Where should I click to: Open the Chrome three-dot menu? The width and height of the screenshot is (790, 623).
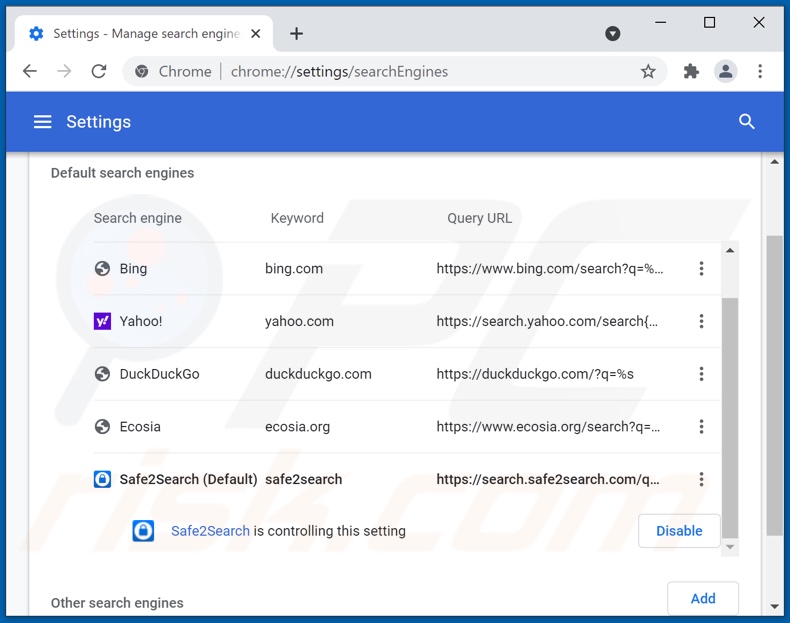coord(760,72)
